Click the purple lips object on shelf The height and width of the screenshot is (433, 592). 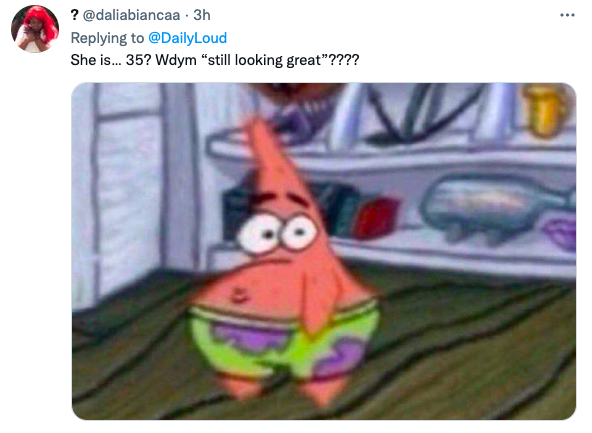pos(561,233)
